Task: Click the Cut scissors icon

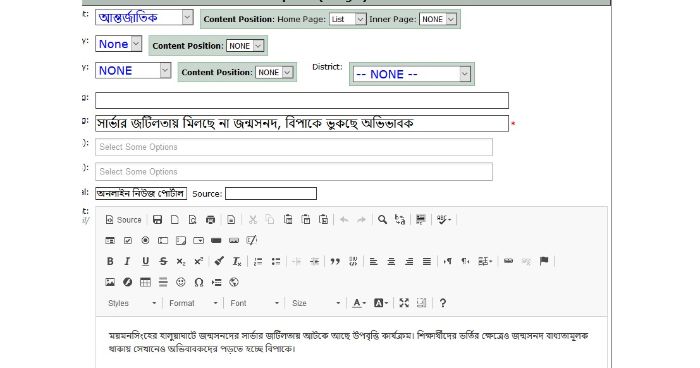Action: (x=253, y=220)
